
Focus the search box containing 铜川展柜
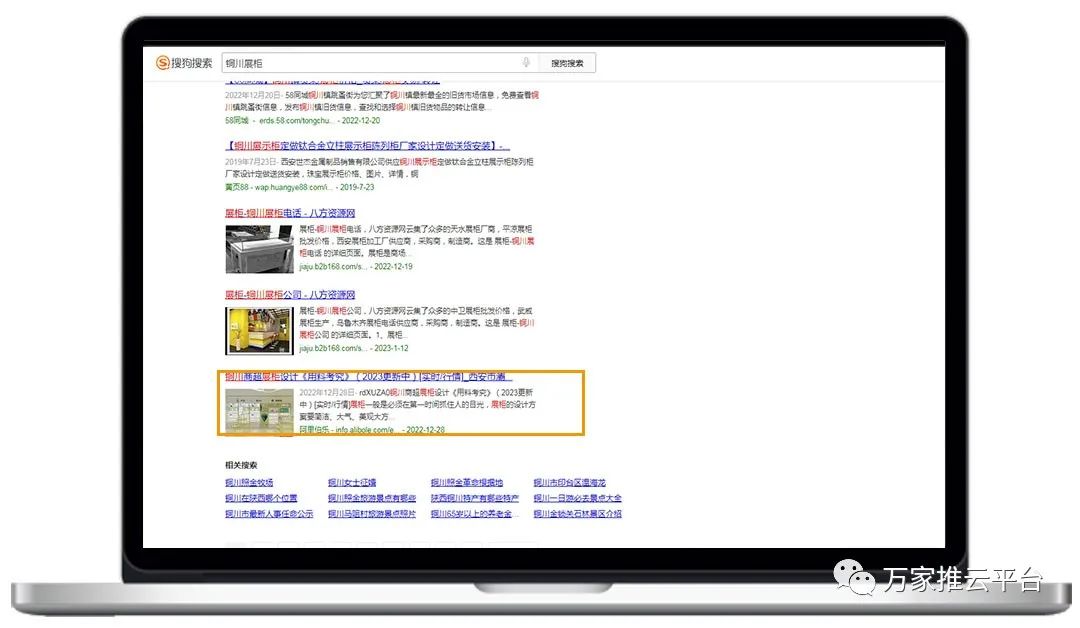click(x=370, y=63)
